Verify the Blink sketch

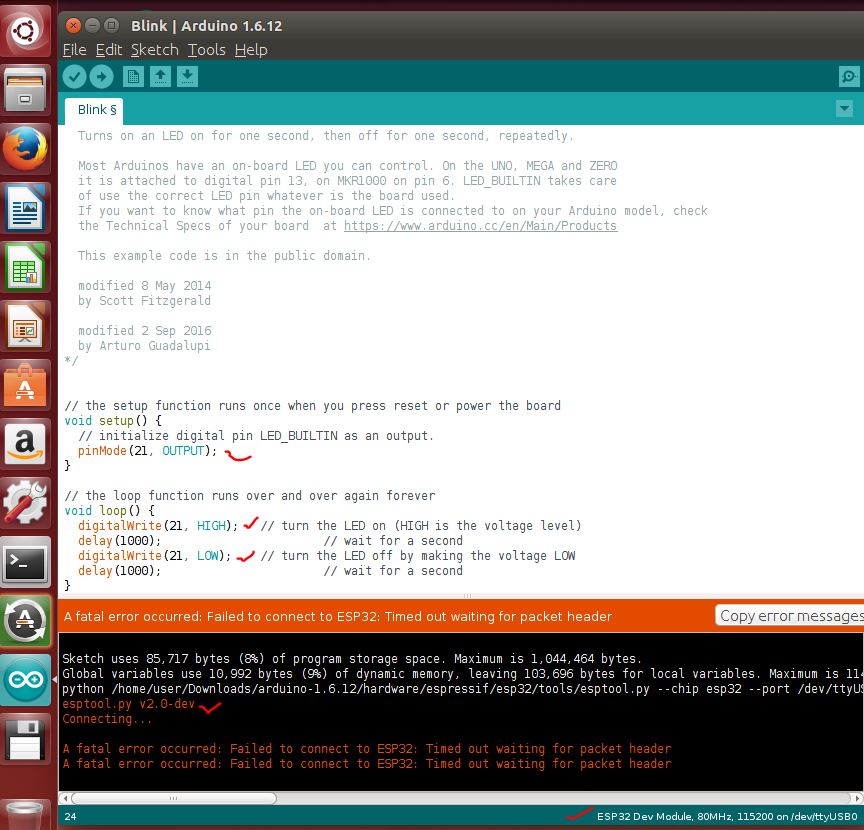coord(74,76)
